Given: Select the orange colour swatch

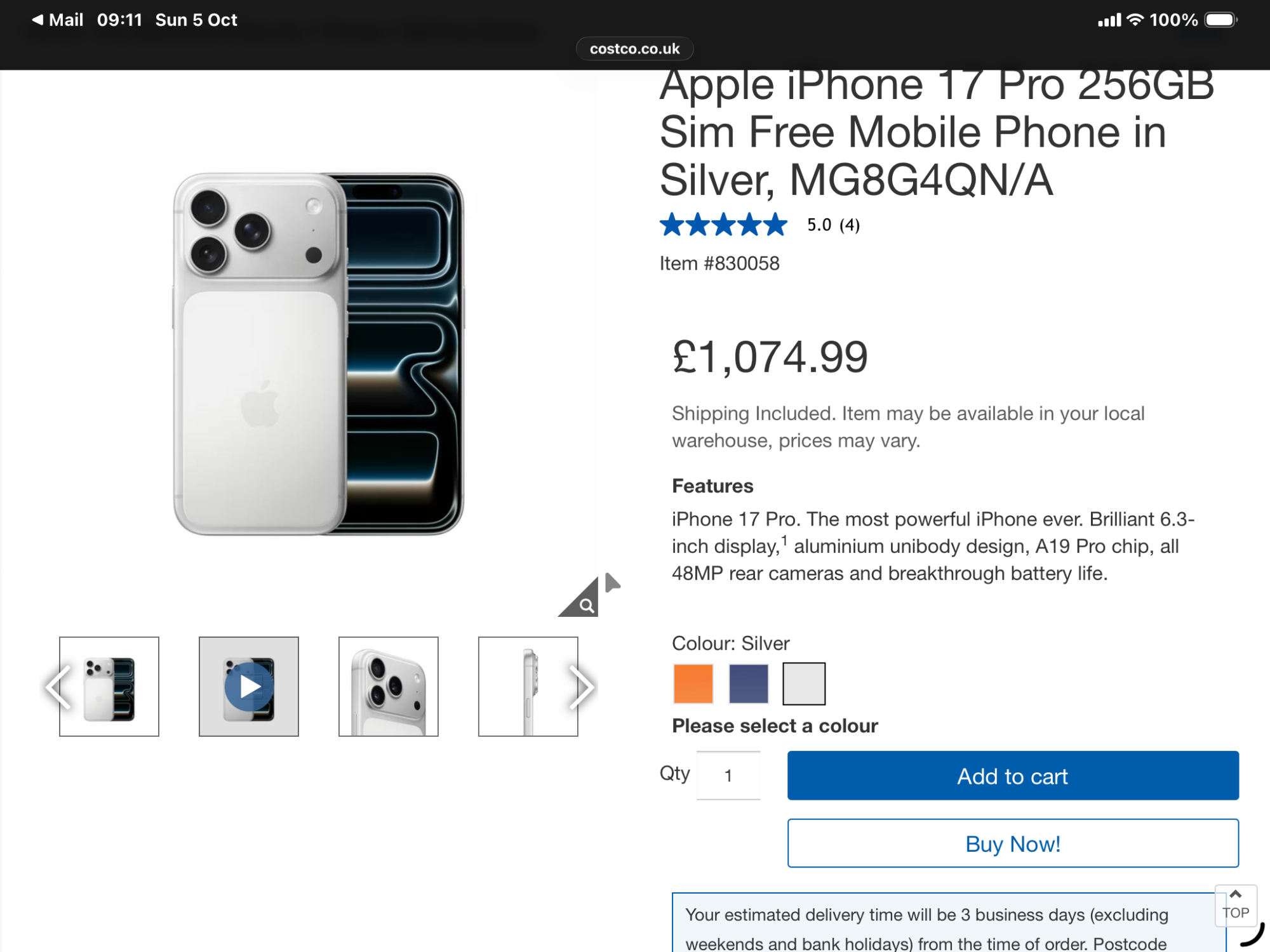Looking at the screenshot, I should 693,684.
